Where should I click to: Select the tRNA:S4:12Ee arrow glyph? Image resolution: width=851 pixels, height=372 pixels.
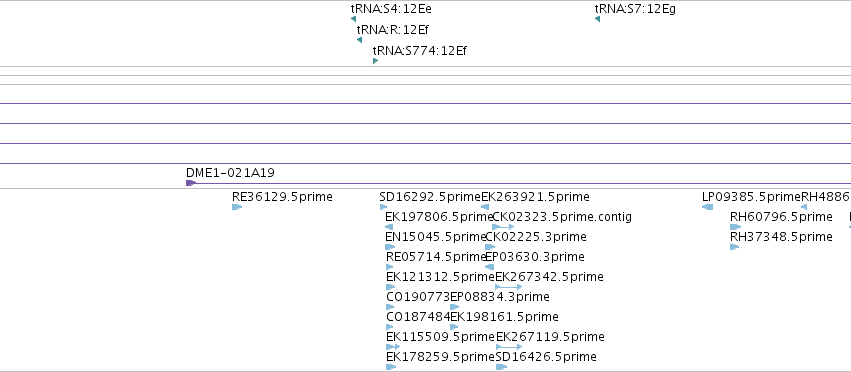click(353, 20)
